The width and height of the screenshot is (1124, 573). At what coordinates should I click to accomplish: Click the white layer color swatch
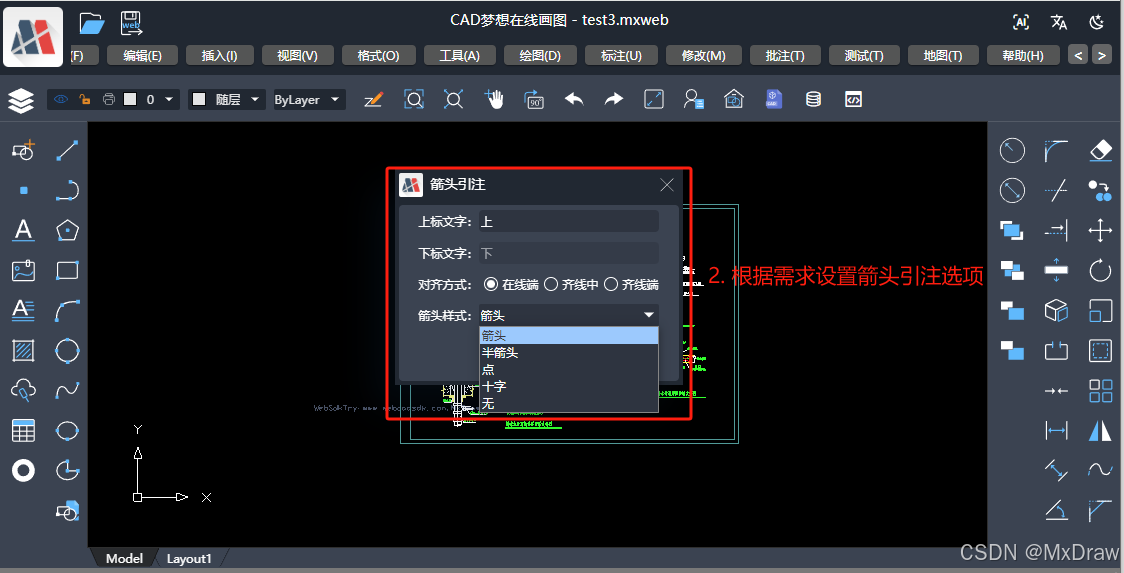130,99
